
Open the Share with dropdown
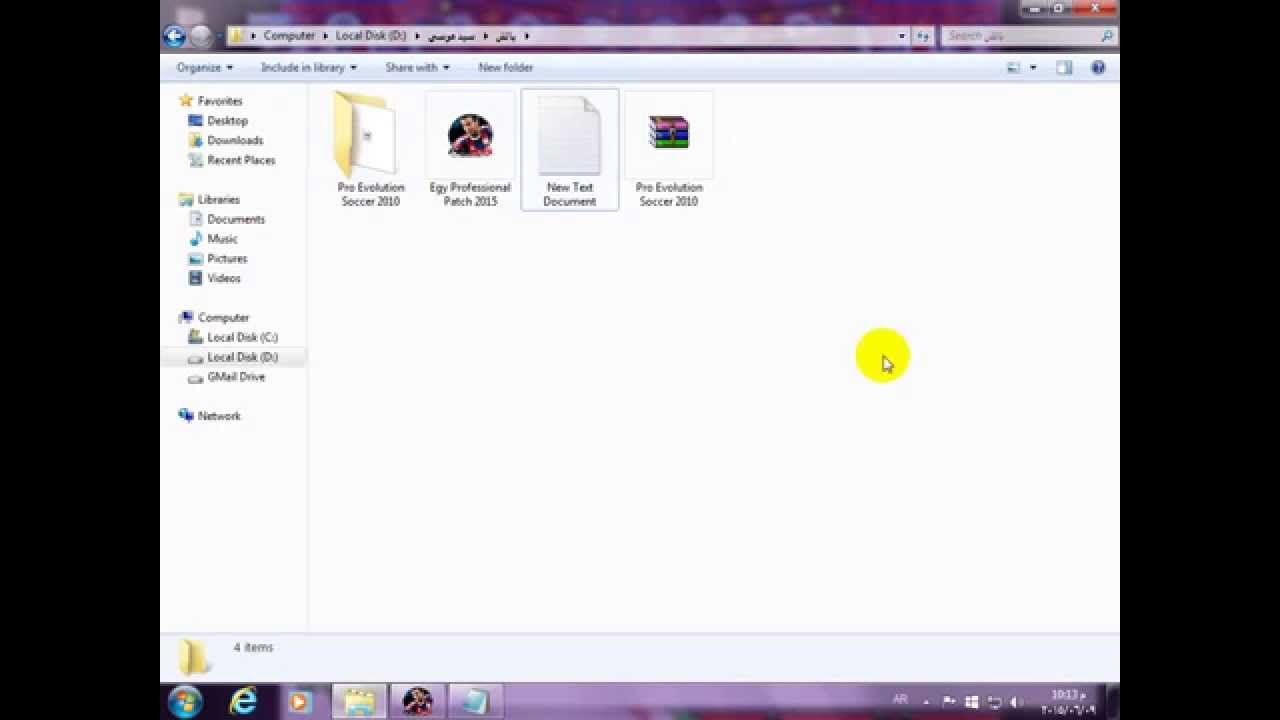(x=417, y=67)
